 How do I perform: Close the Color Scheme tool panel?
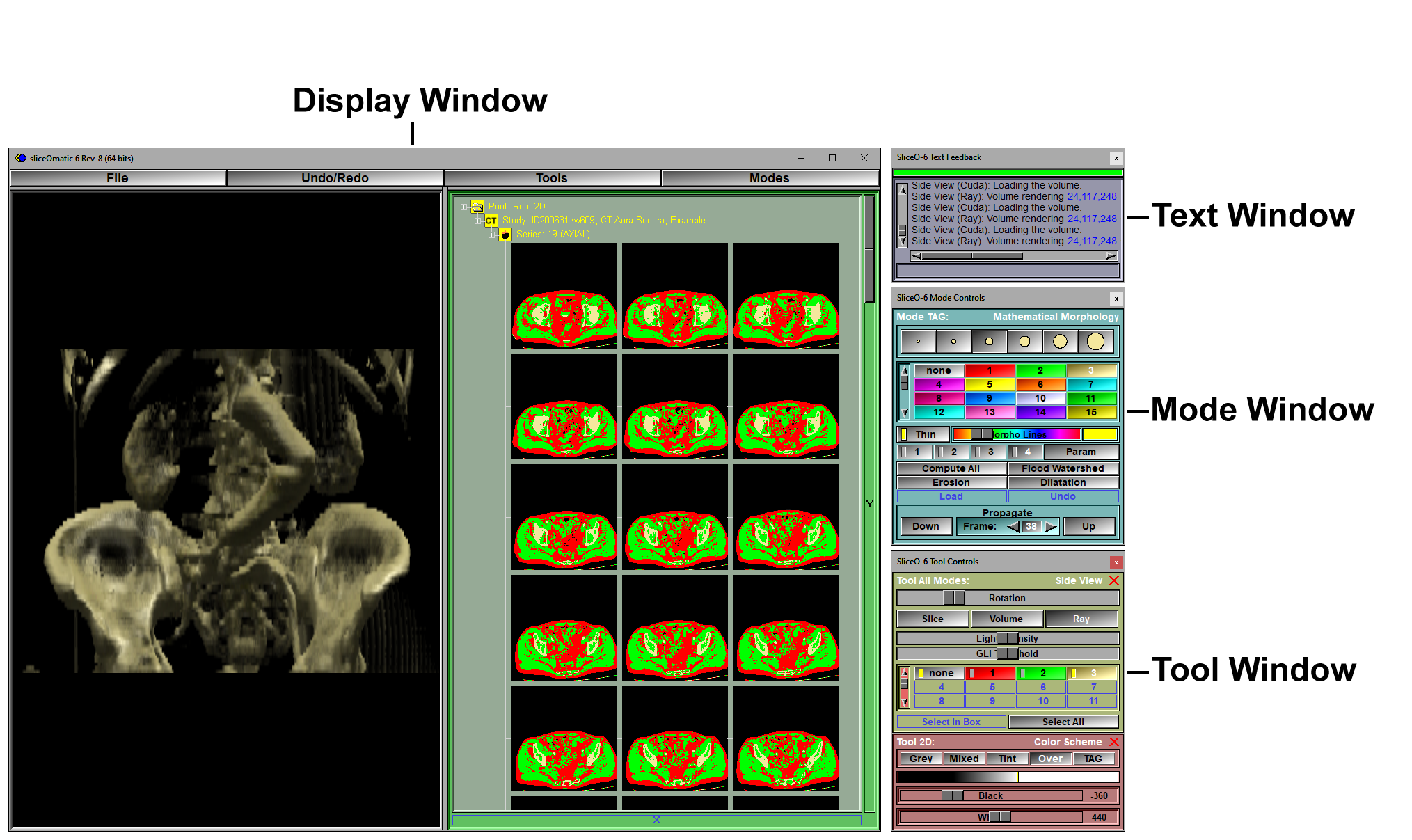tap(1114, 742)
